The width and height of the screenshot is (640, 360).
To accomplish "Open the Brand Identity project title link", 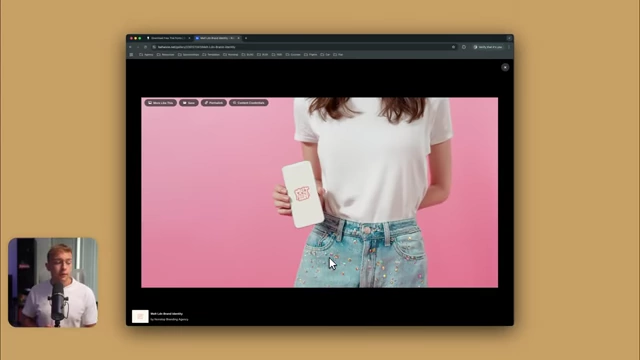I will click(x=167, y=314).
